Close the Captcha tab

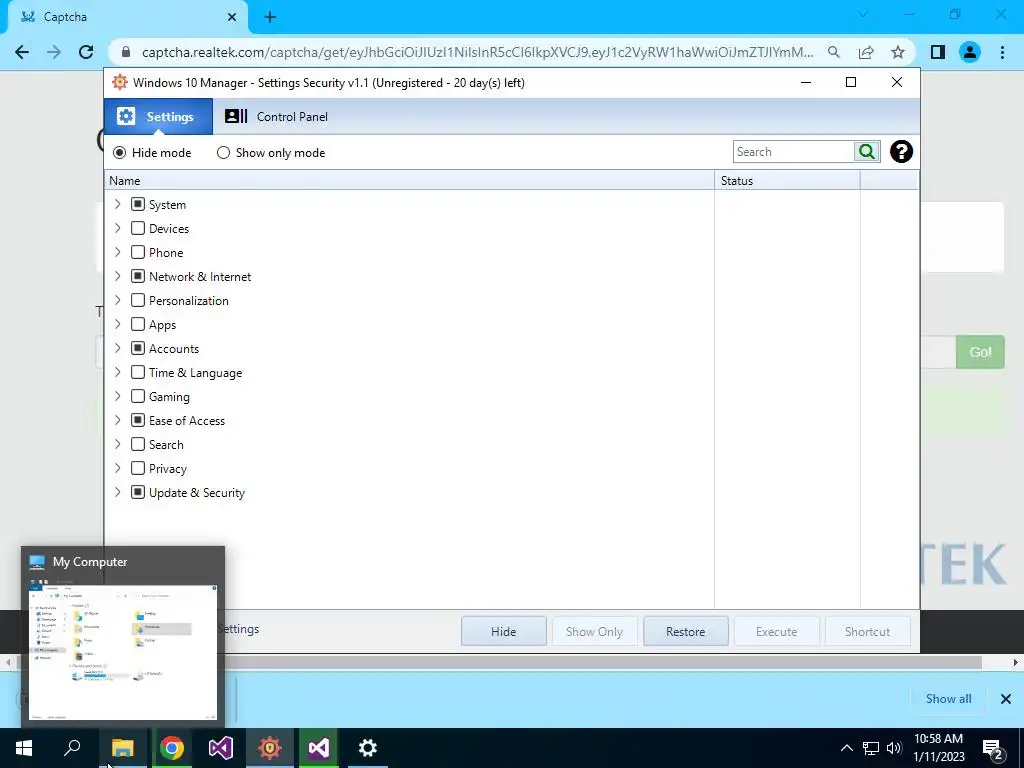tap(232, 17)
